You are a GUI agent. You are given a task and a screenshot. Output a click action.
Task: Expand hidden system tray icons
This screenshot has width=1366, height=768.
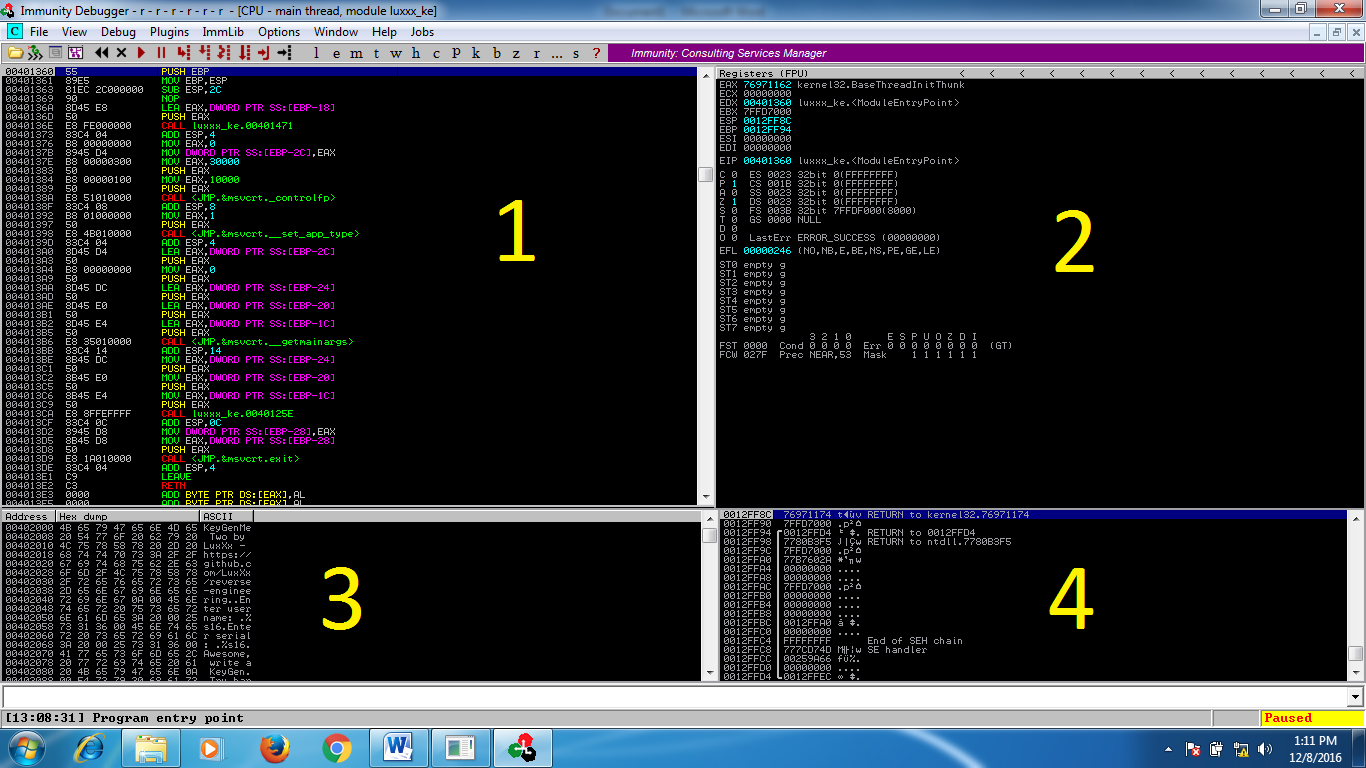click(1168, 747)
